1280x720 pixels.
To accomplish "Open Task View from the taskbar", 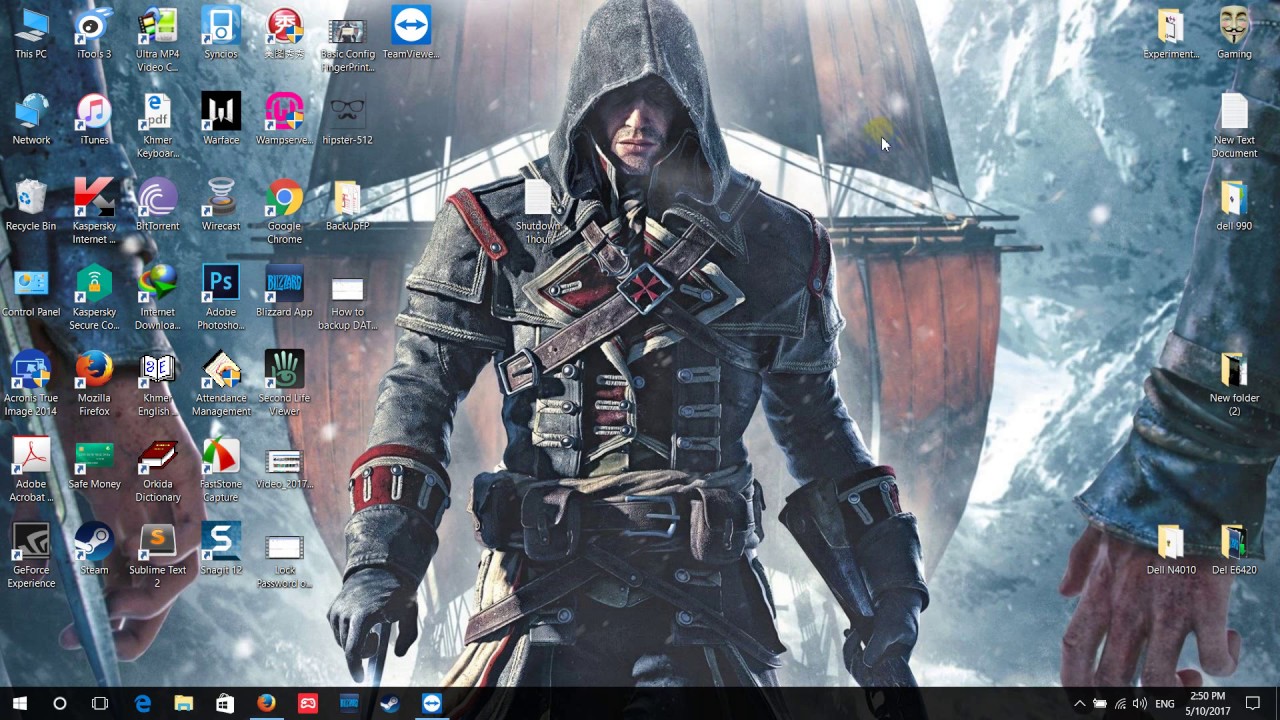I will coord(100,704).
